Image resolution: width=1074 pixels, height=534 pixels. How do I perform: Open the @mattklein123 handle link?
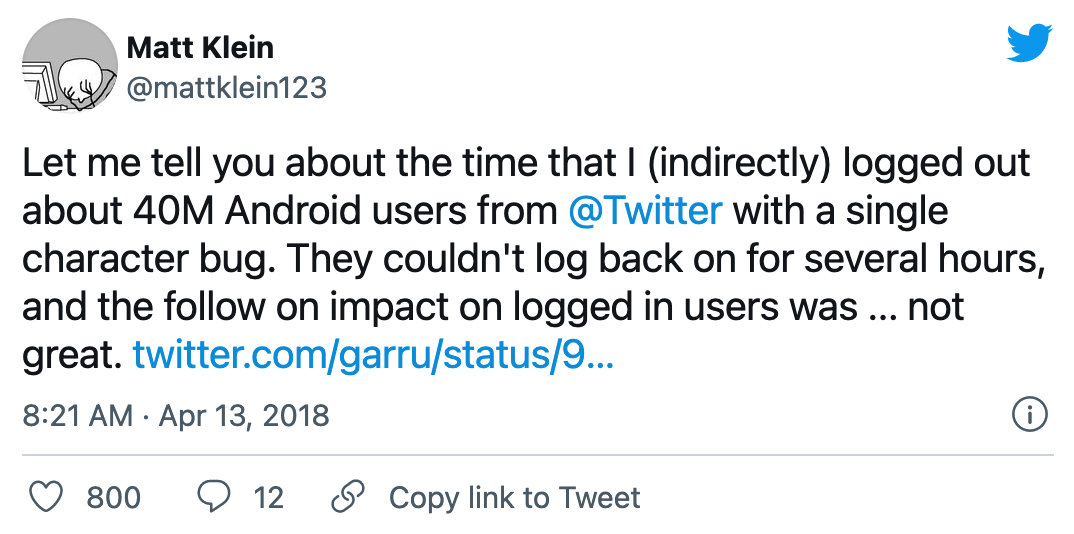[x=226, y=88]
